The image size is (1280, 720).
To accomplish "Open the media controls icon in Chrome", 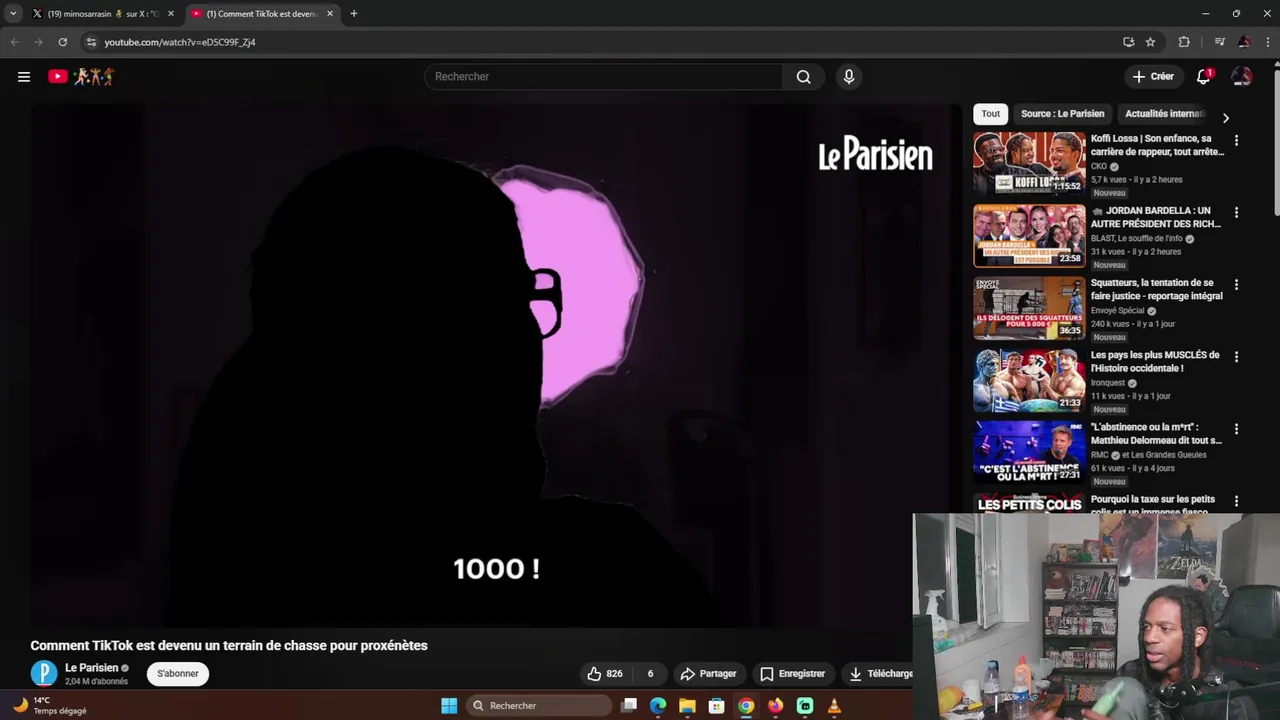I will click(x=1219, y=42).
